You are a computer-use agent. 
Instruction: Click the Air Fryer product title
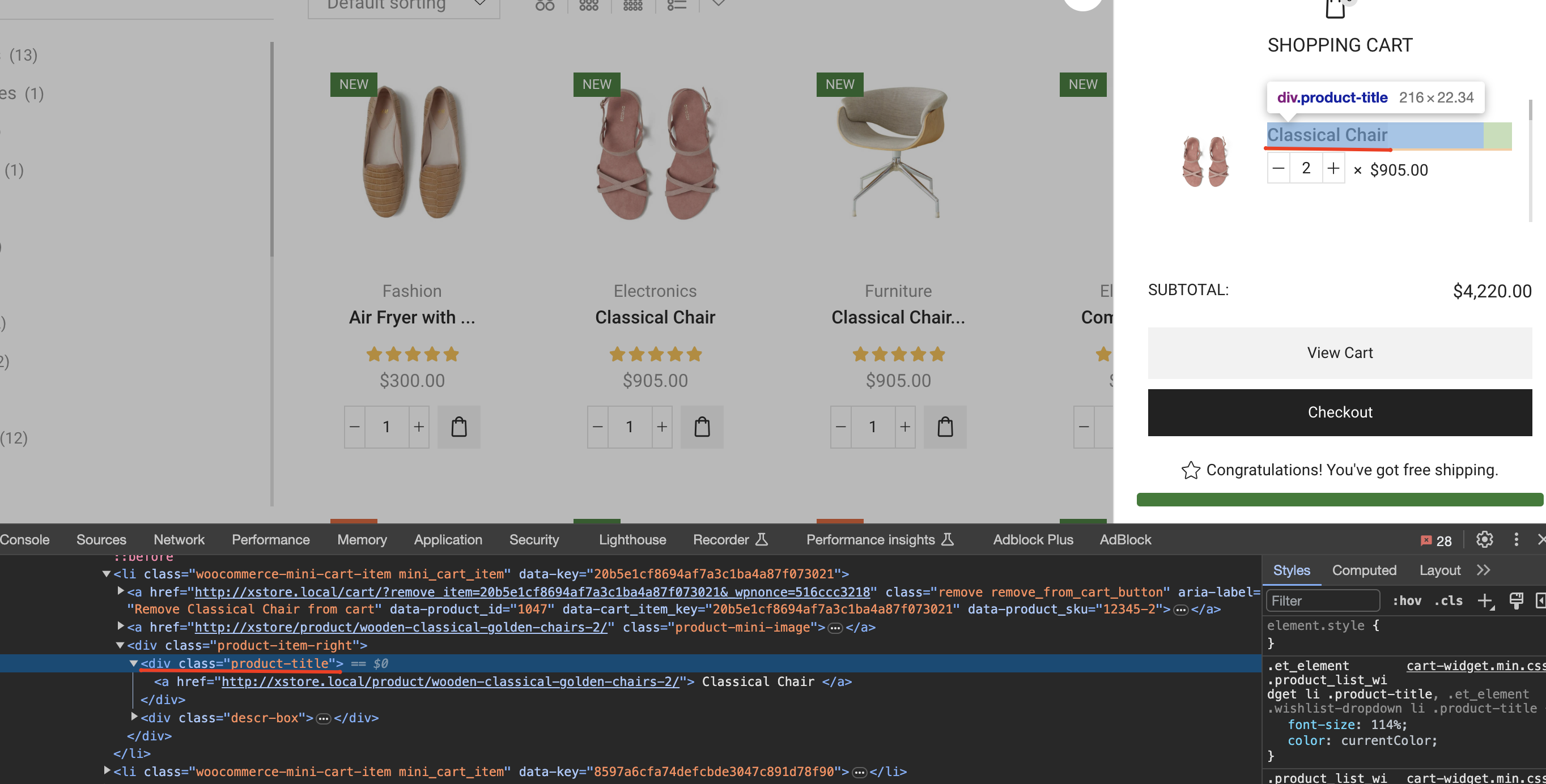(411, 317)
